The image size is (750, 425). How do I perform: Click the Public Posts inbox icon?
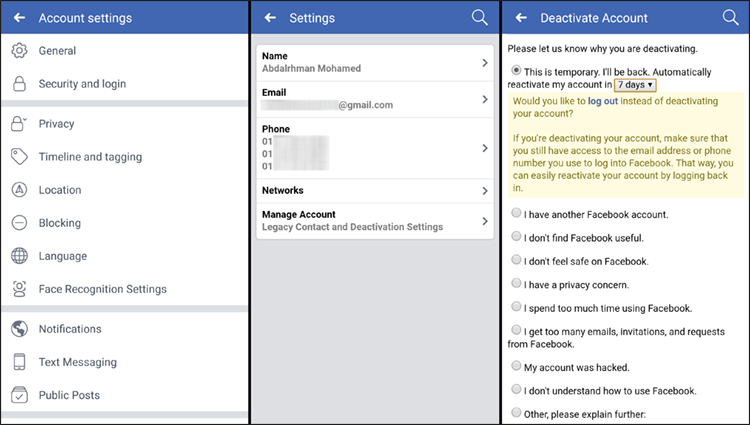pos(19,395)
